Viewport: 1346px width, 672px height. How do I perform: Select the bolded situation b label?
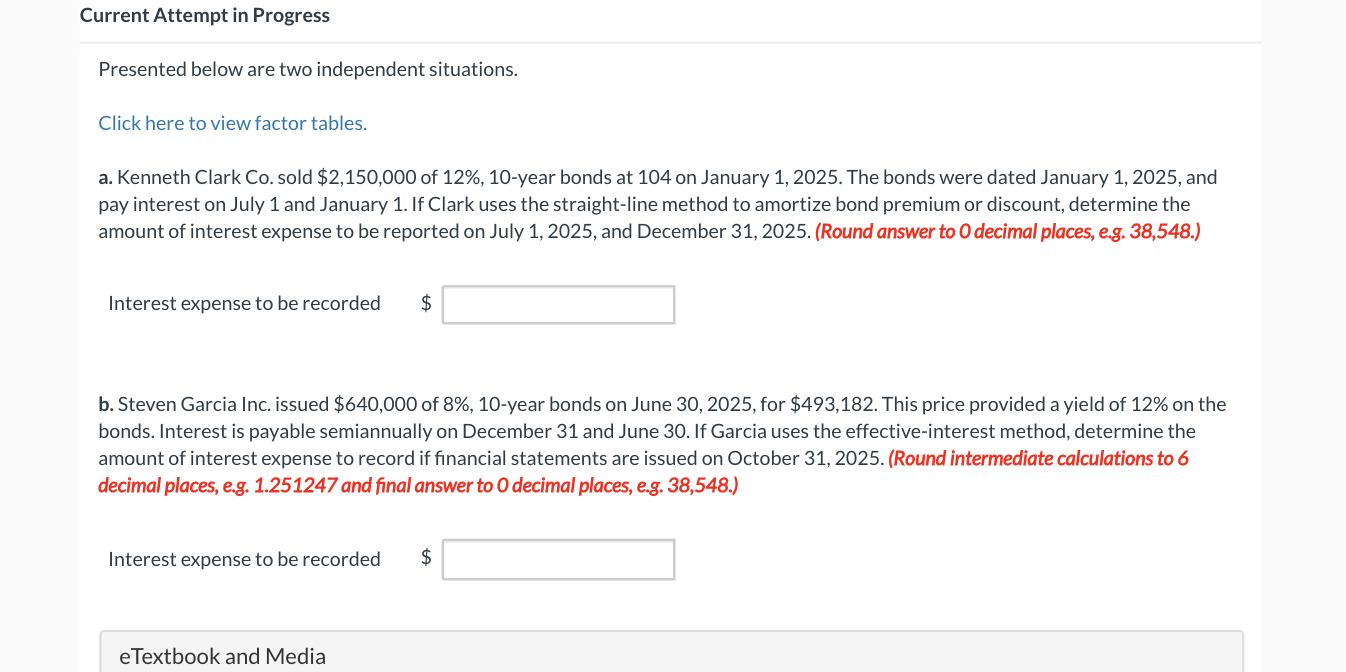pyautogui.click(x=104, y=404)
